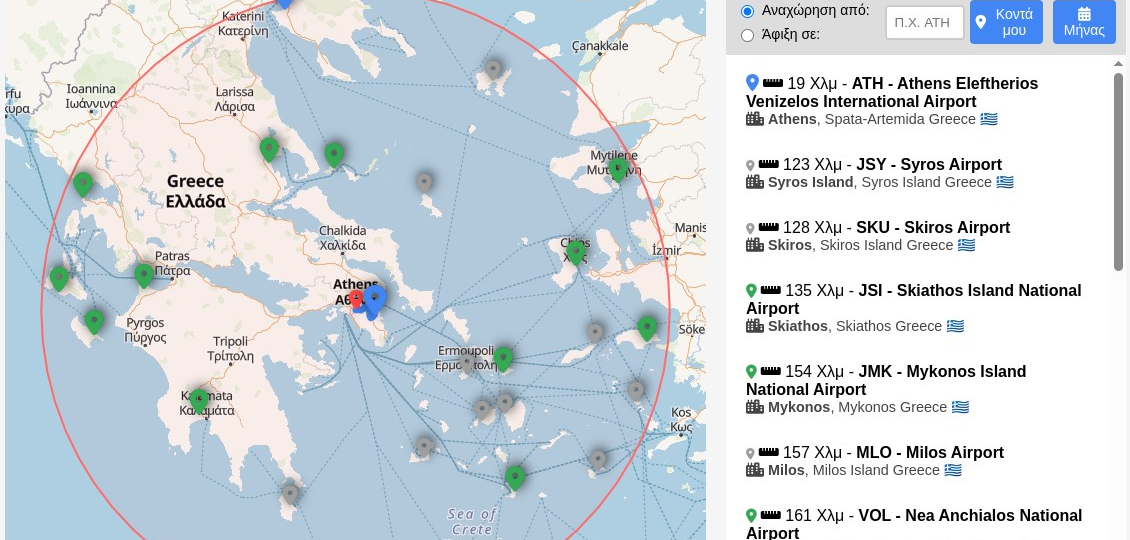Click gray Skyros airport marker on map

pyautogui.click(x=424, y=182)
